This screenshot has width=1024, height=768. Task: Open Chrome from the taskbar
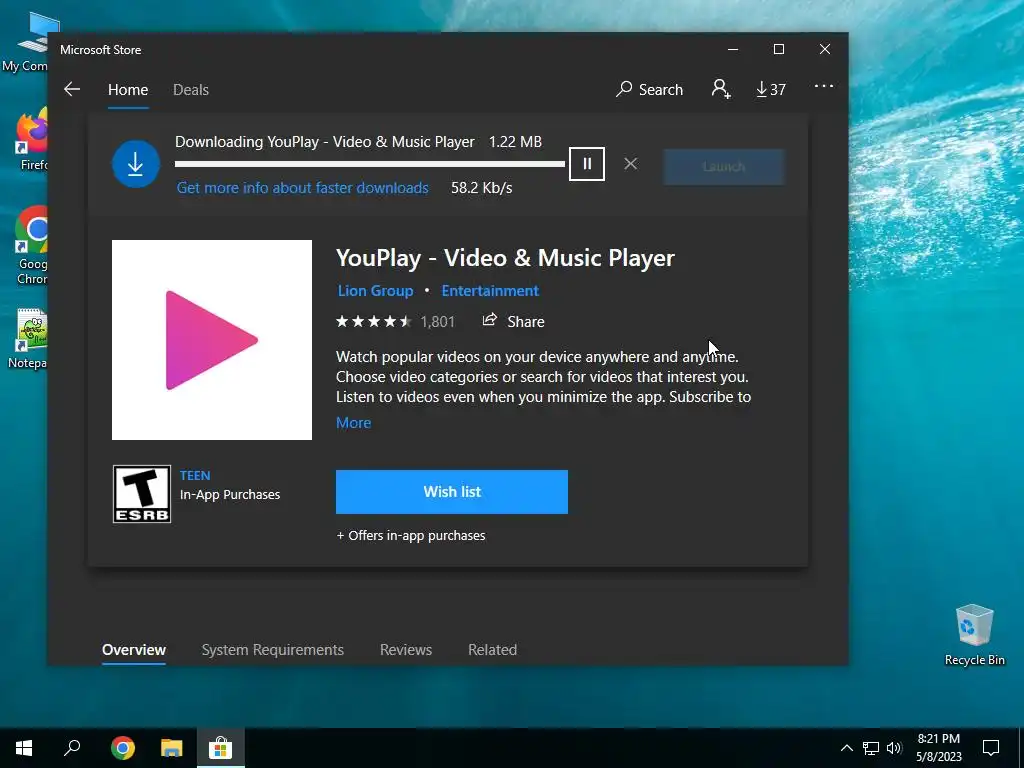click(x=123, y=748)
